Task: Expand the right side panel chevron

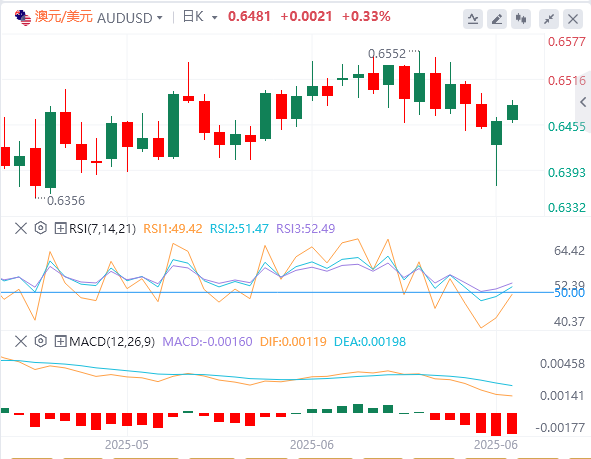Action: 583,102
